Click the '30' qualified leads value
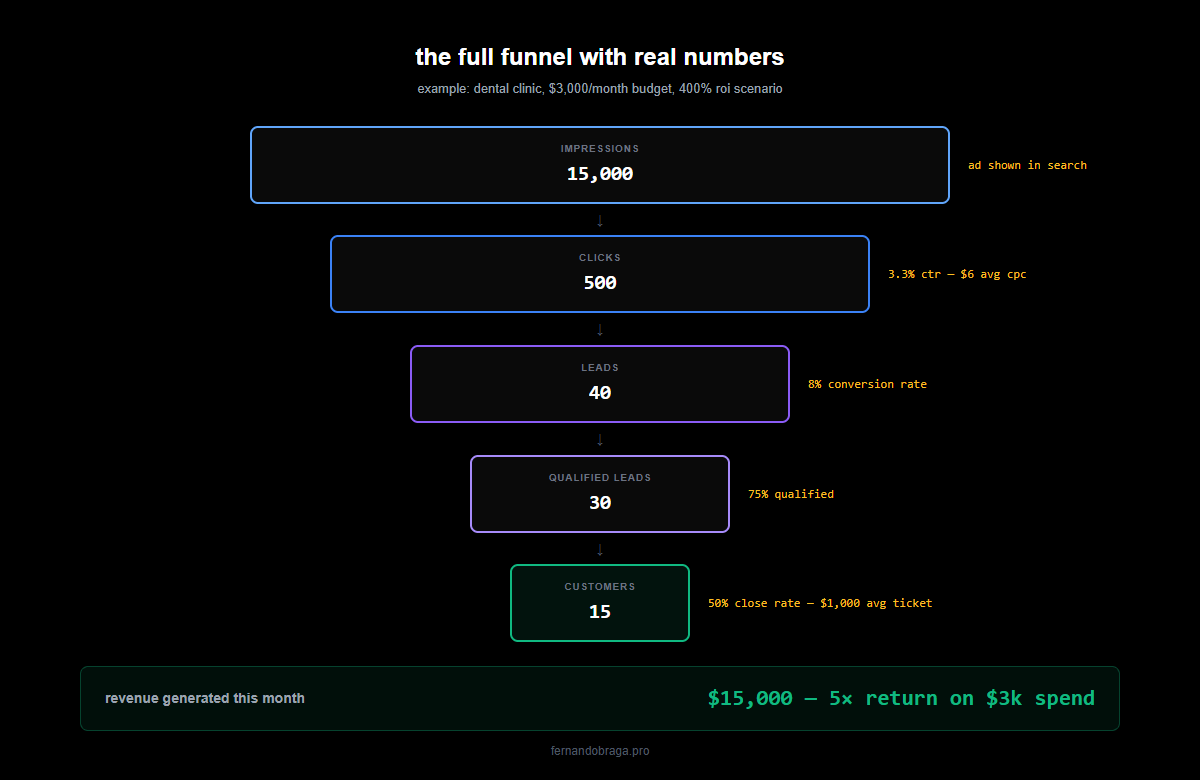1200x780 pixels. coord(600,503)
